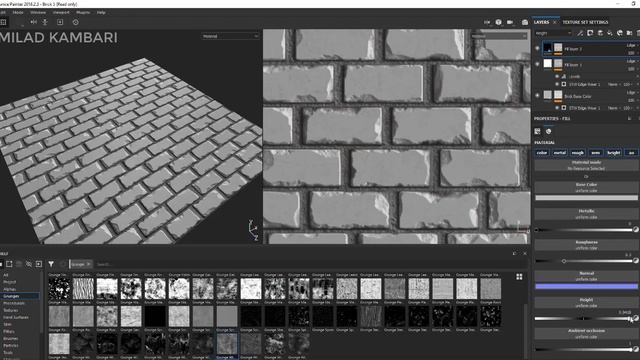This screenshot has height=360, width=640.
Task: Hide the Brick Base Color layer
Action: 537,96
